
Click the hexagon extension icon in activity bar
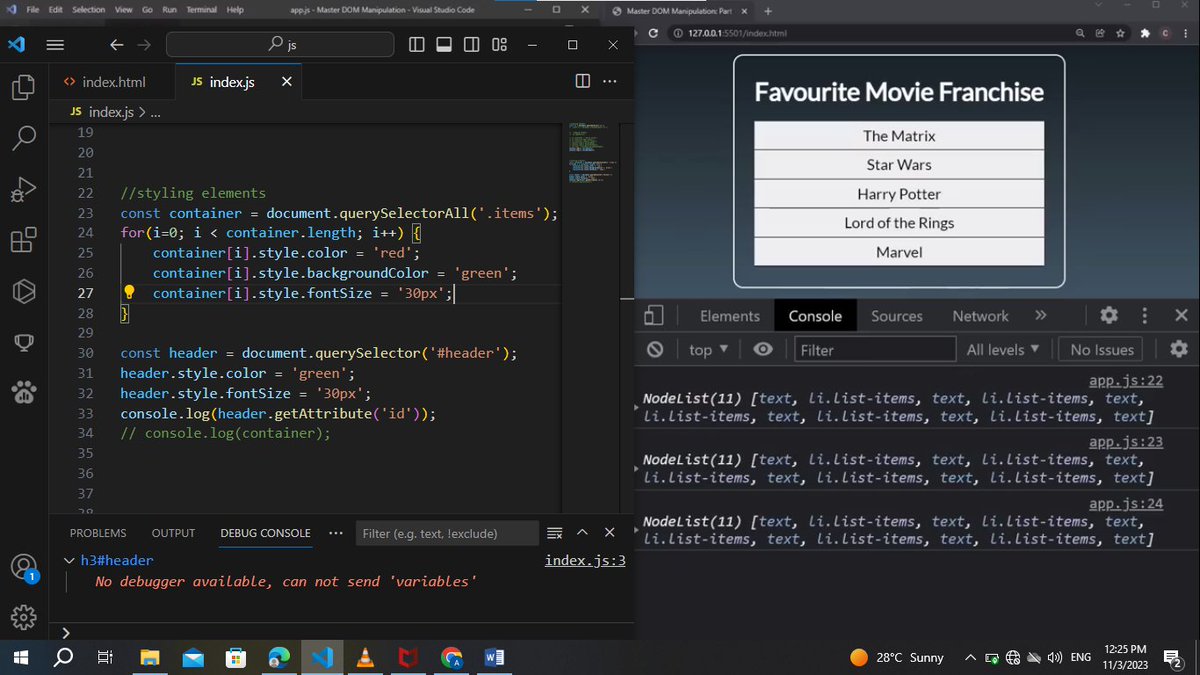[x=24, y=291]
